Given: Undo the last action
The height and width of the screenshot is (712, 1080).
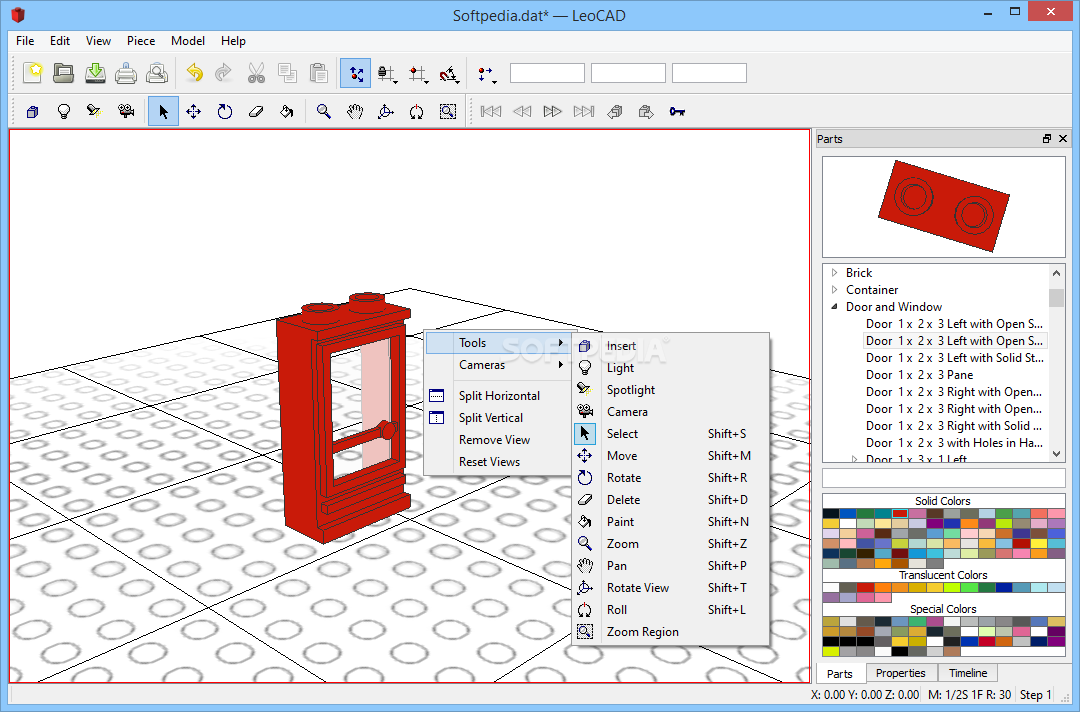Looking at the screenshot, I should point(194,73).
